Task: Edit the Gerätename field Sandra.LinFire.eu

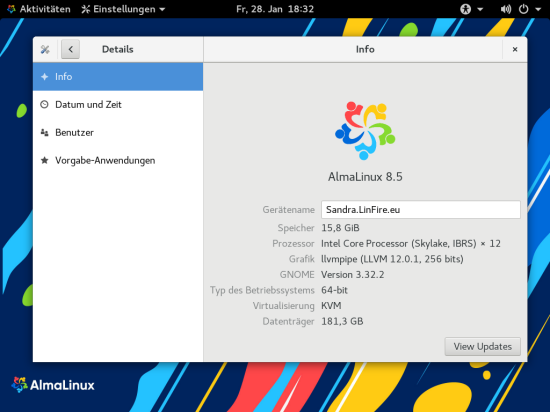Action: [421, 210]
